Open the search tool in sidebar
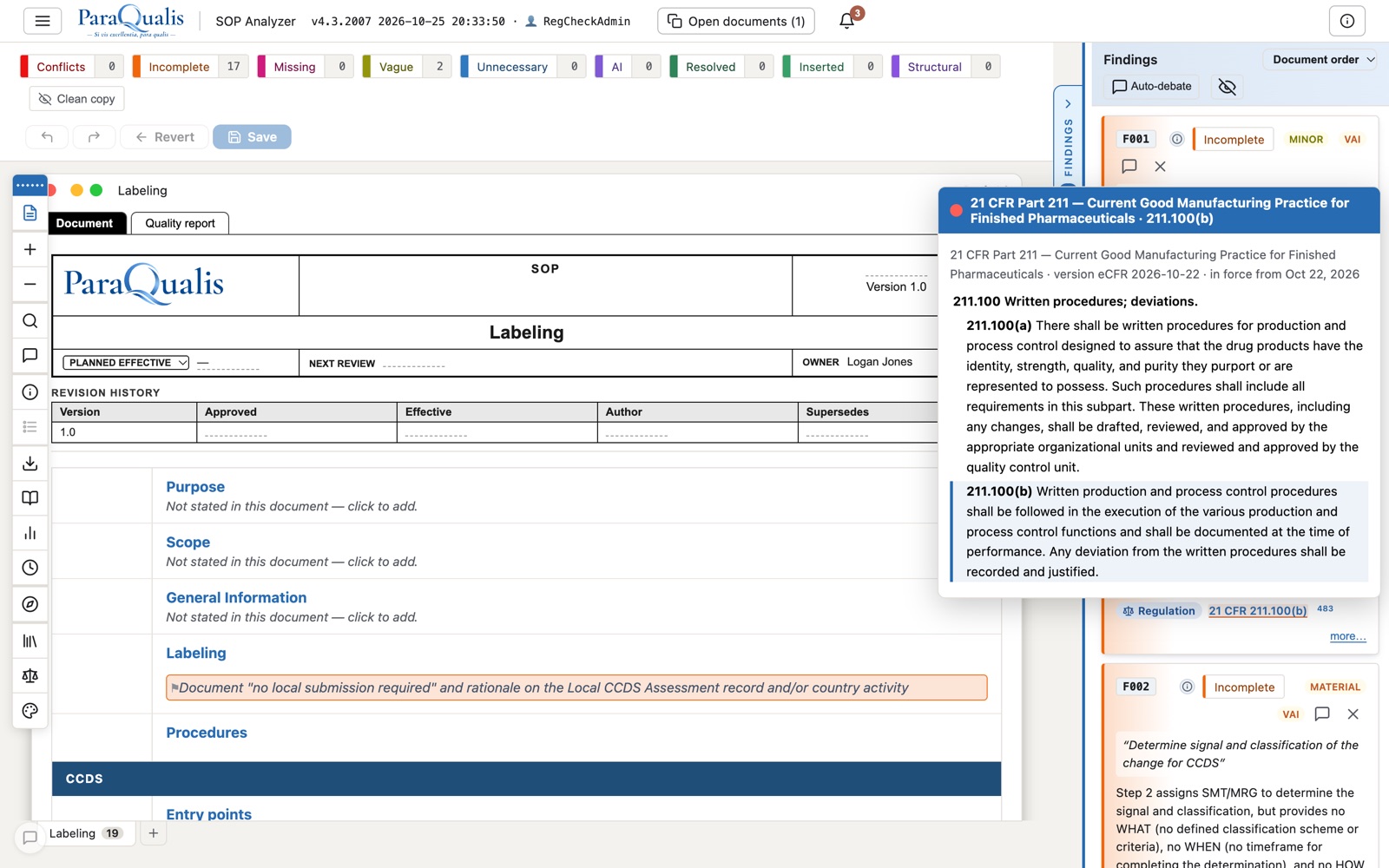The width and height of the screenshot is (1389, 868). click(x=30, y=320)
